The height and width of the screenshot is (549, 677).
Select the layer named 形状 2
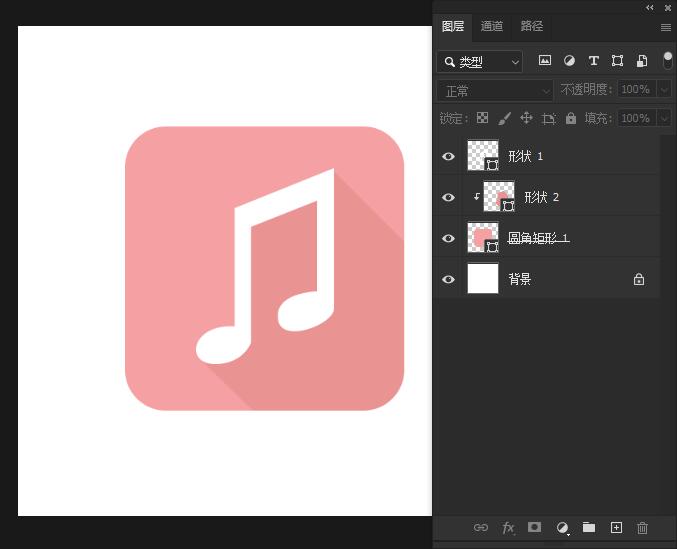[541, 197]
